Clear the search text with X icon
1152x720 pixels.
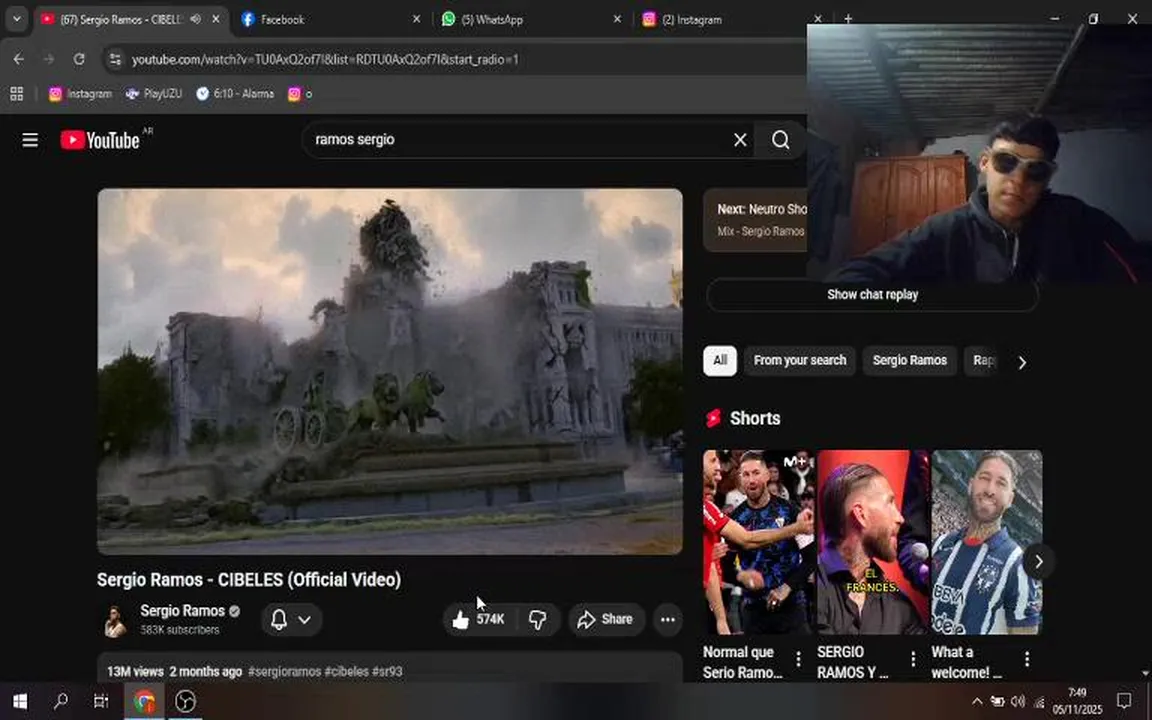point(740,140)
